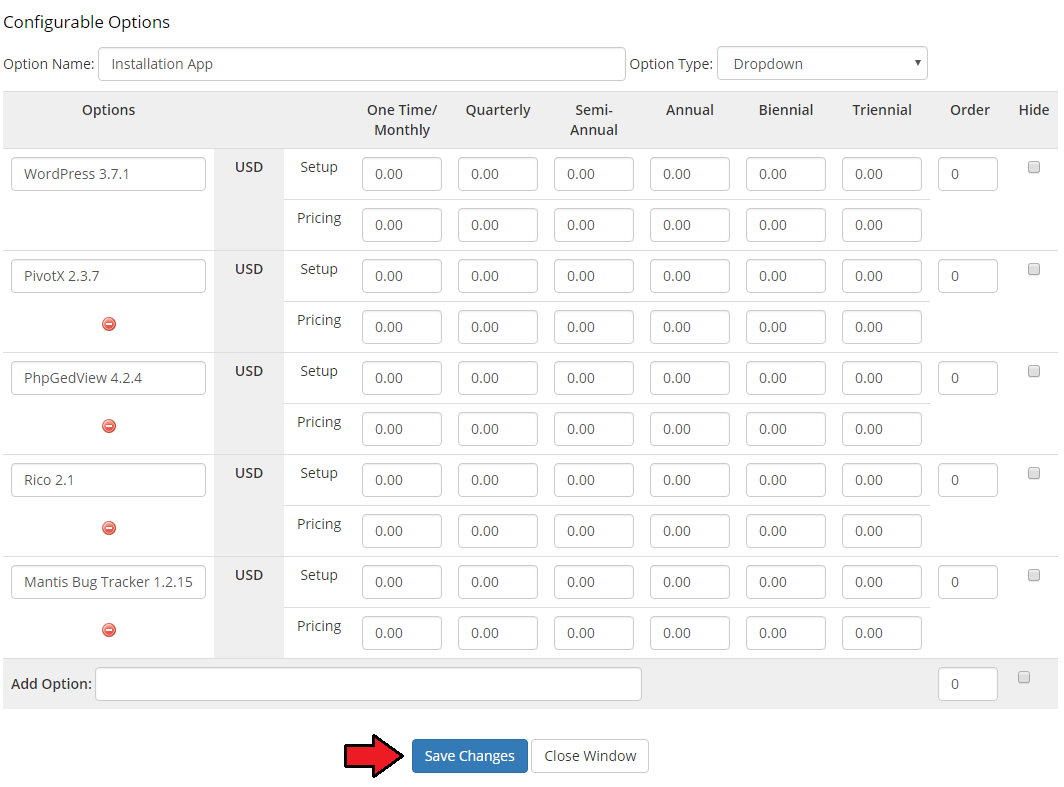Click the Order column header
1064x787 pixels.
click(x=970, y=110)
